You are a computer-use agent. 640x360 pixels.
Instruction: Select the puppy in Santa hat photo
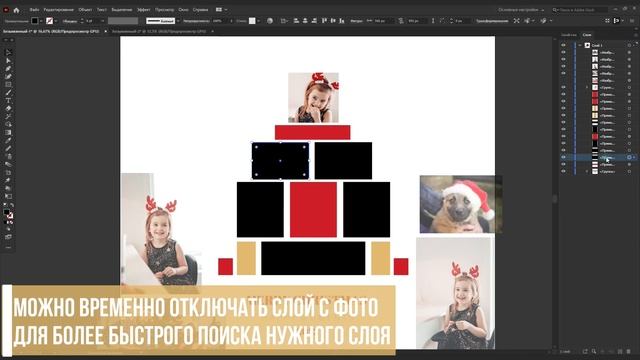click(x=461, y=204)
